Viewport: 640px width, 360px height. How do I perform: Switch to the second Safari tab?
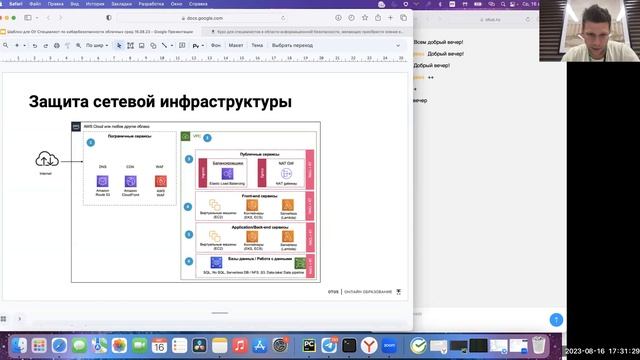tap(308, 31)
